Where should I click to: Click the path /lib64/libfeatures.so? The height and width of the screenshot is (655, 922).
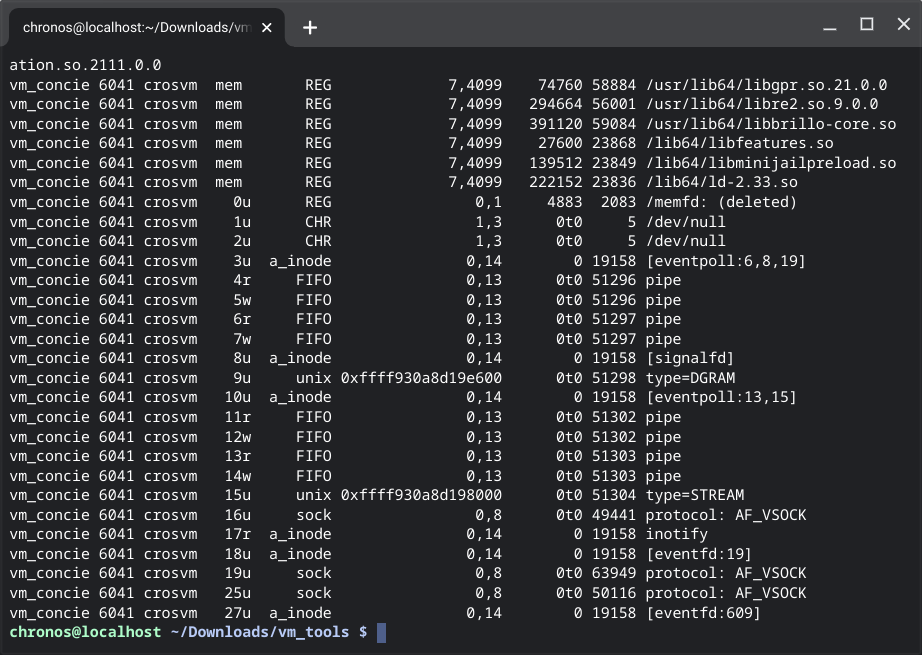click(740, 143)
